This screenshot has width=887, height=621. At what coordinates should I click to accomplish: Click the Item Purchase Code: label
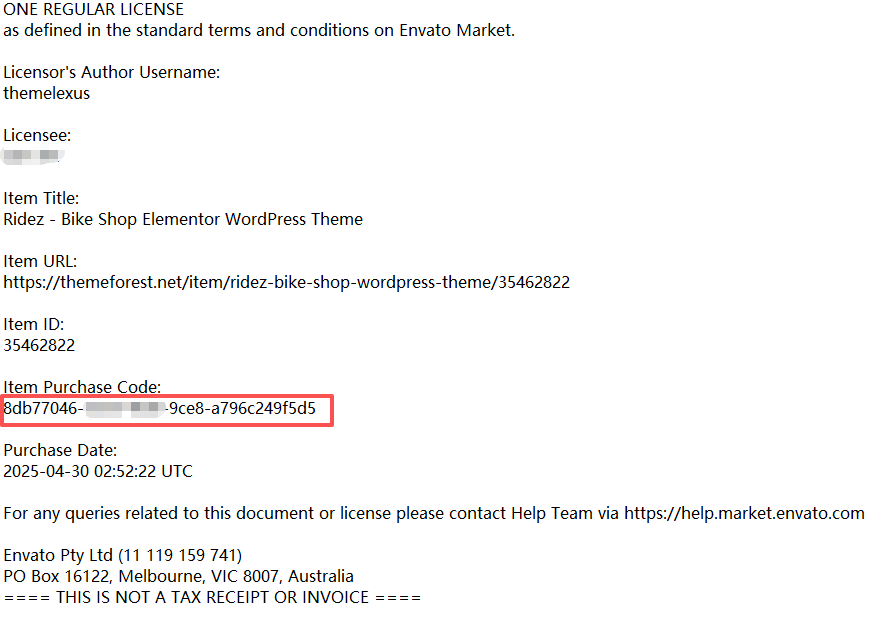pos(82,387)
